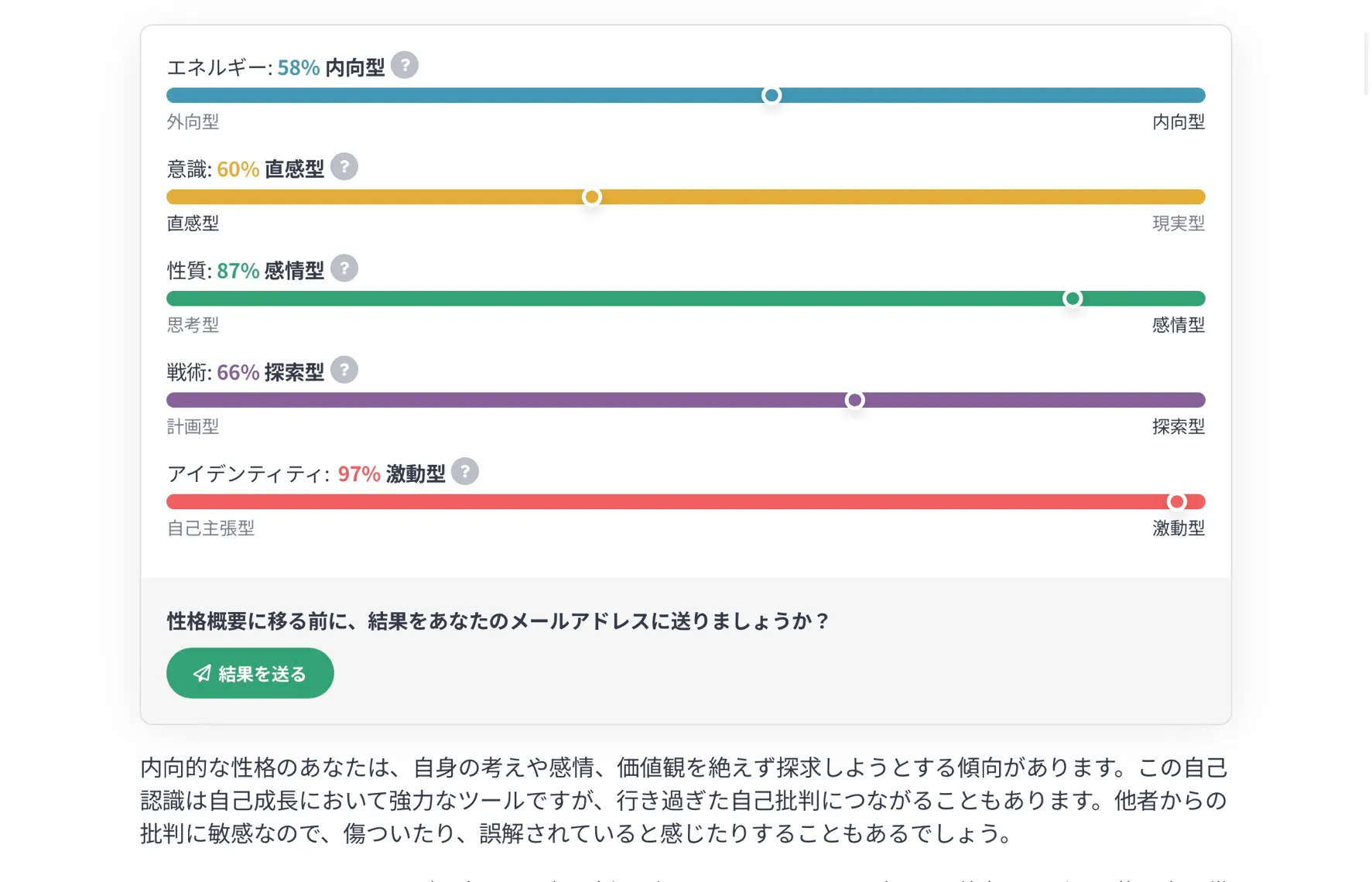This screenshot has height=882, width=1372.
Task: Click the purple 戦術 slider handle
Action: click(855, 401)
